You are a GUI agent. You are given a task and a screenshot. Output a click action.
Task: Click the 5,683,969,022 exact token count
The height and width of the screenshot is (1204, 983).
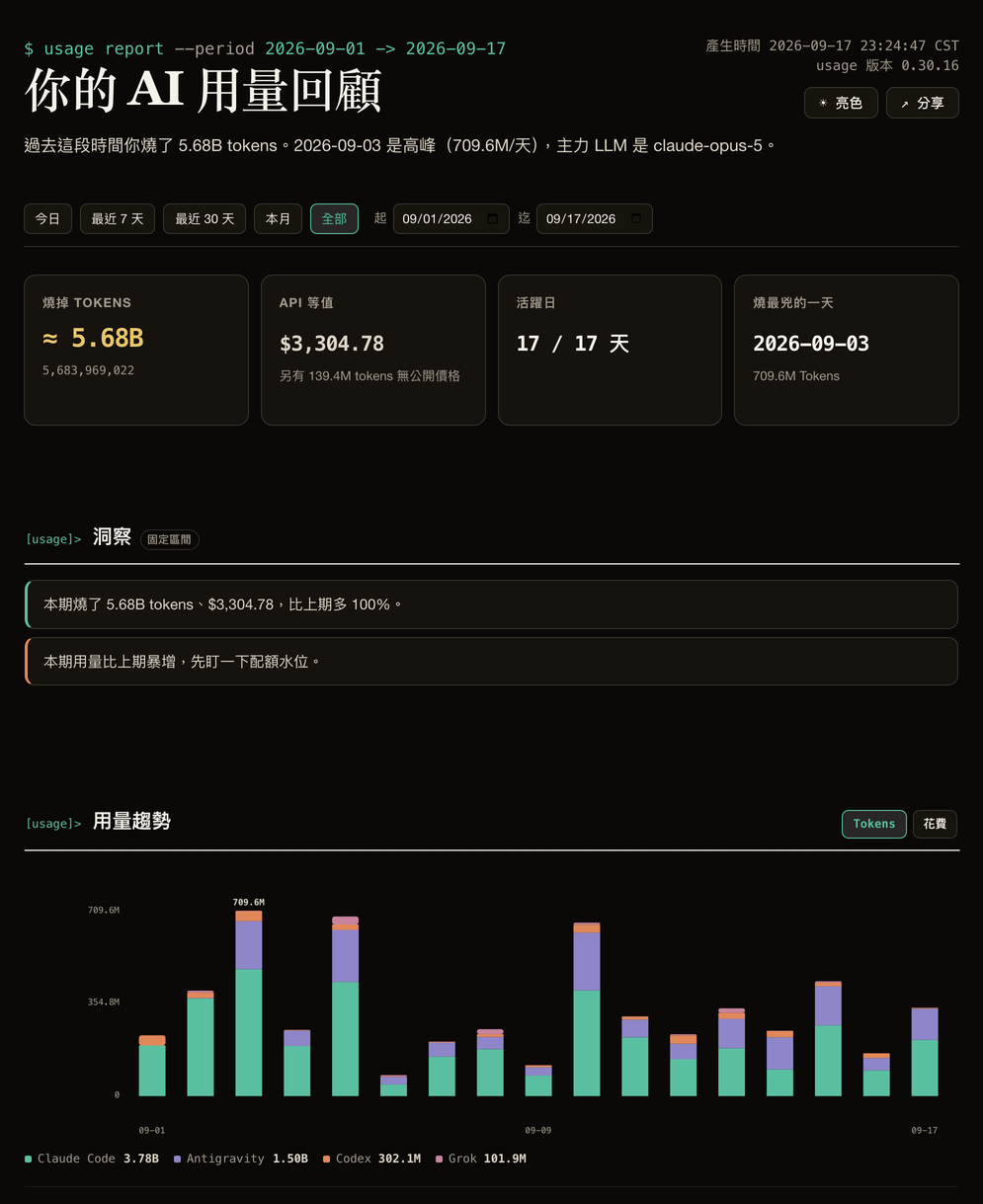[89, 370]
